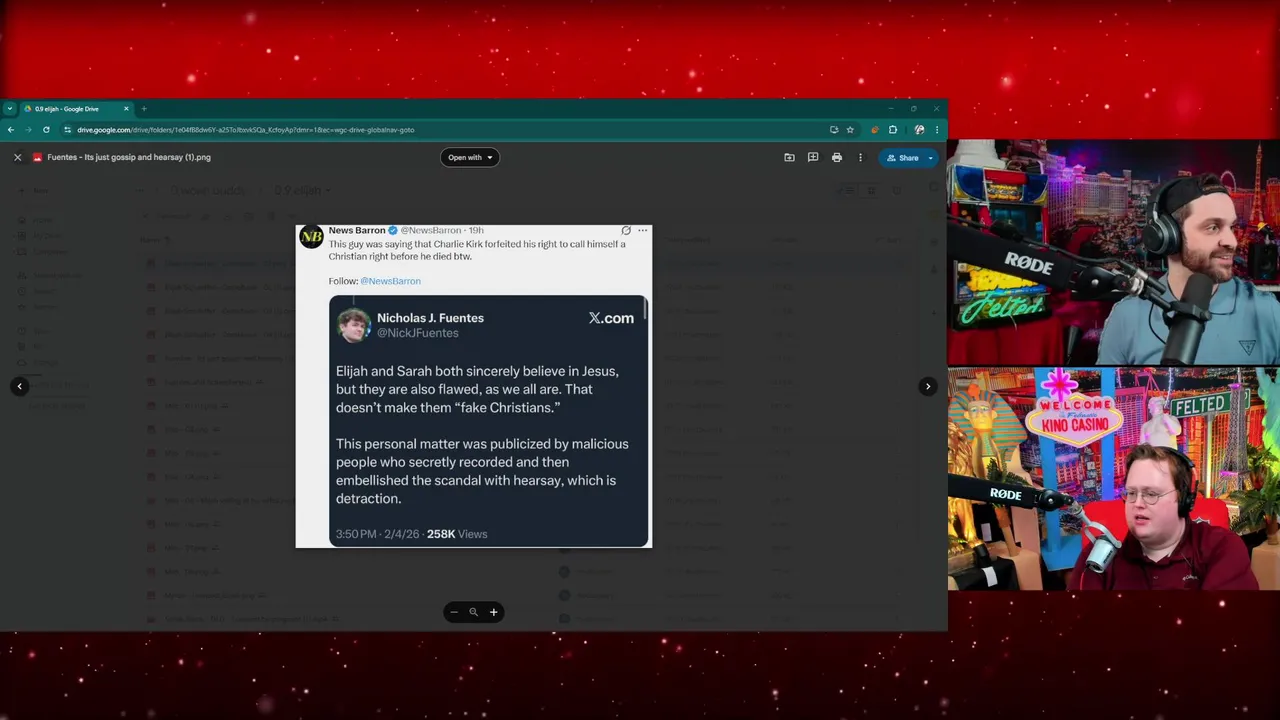This screenshot has width=1280, height=720.
Task: Open the Chrome tab search dropdown
Action: tap(9, 109)
